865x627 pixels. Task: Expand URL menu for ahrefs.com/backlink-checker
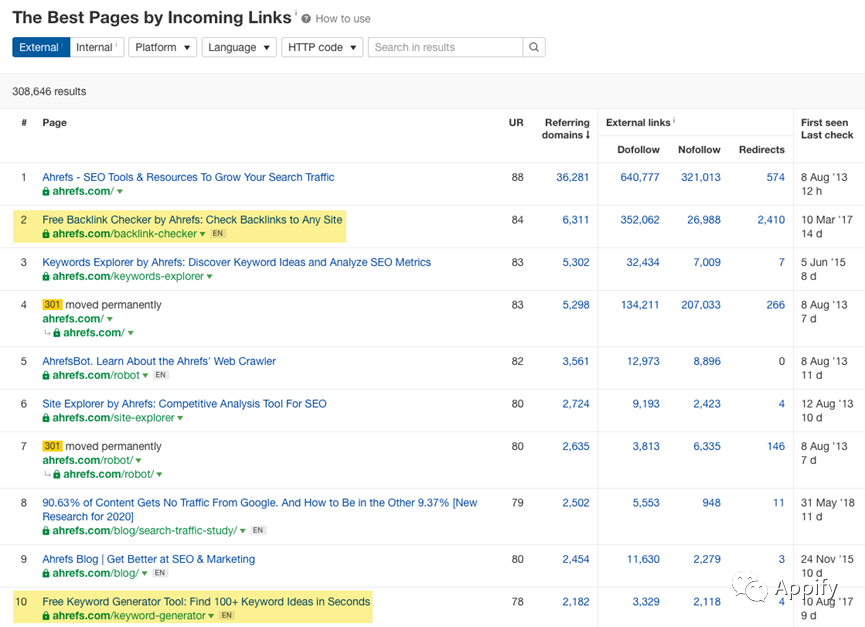click(202, 234)
